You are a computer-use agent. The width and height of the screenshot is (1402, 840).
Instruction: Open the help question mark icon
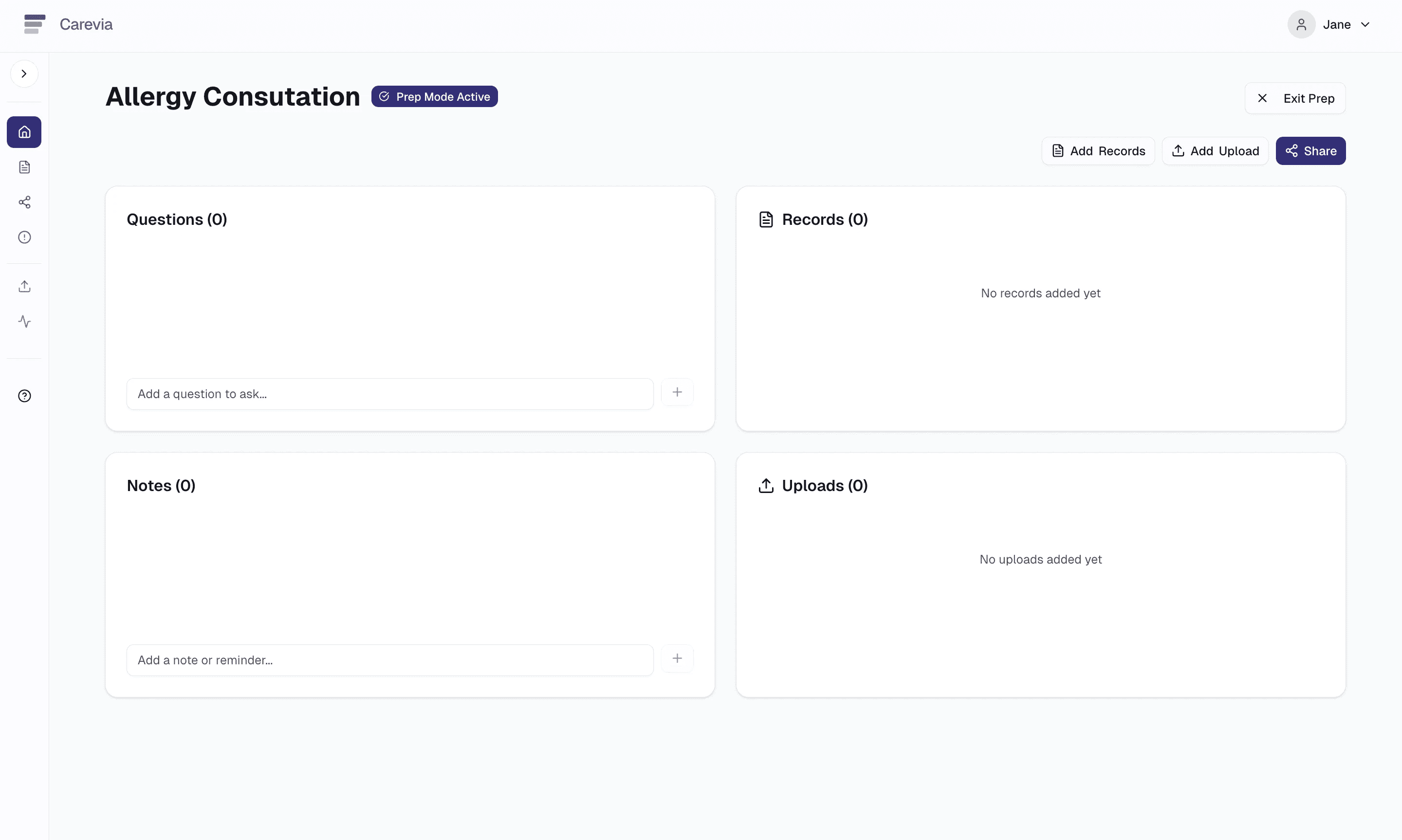click(24, 396)
